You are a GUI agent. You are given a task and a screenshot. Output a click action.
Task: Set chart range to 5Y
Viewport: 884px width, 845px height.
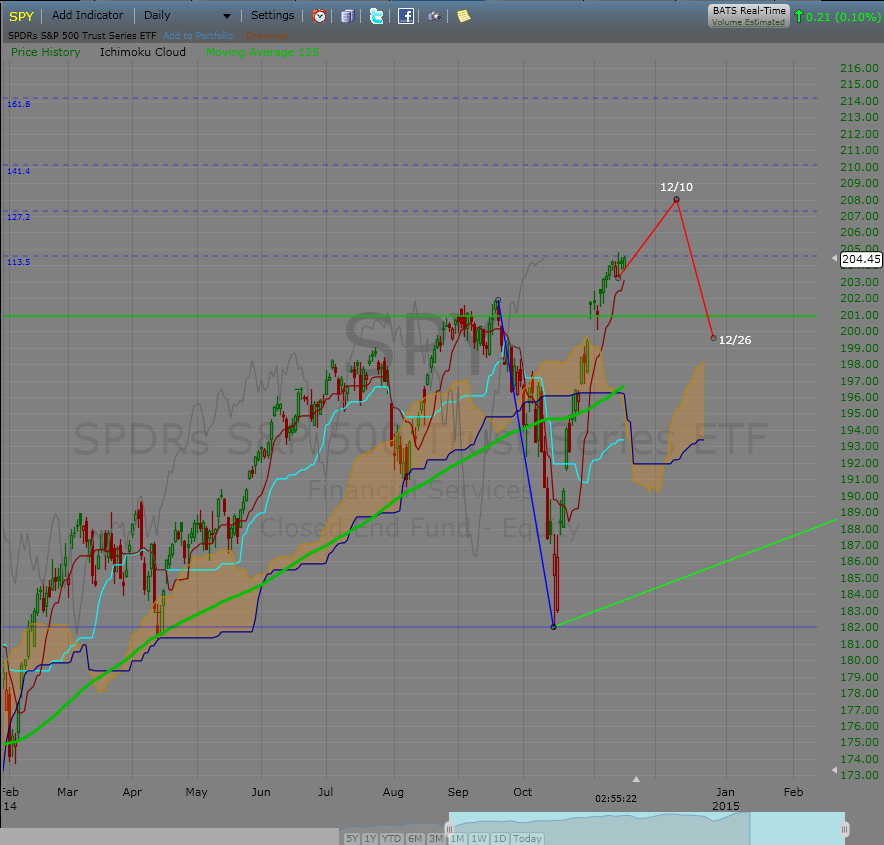click(352, 838)
